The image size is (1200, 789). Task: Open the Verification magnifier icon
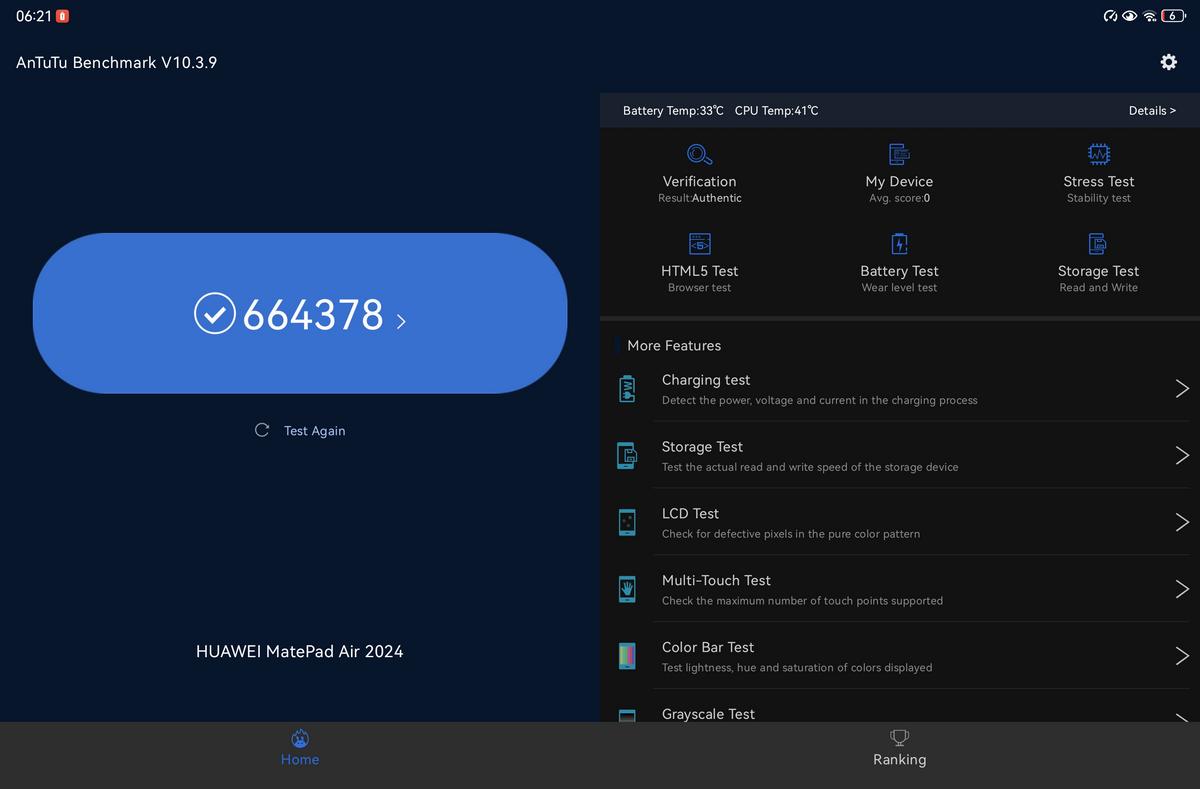(699, 154)
